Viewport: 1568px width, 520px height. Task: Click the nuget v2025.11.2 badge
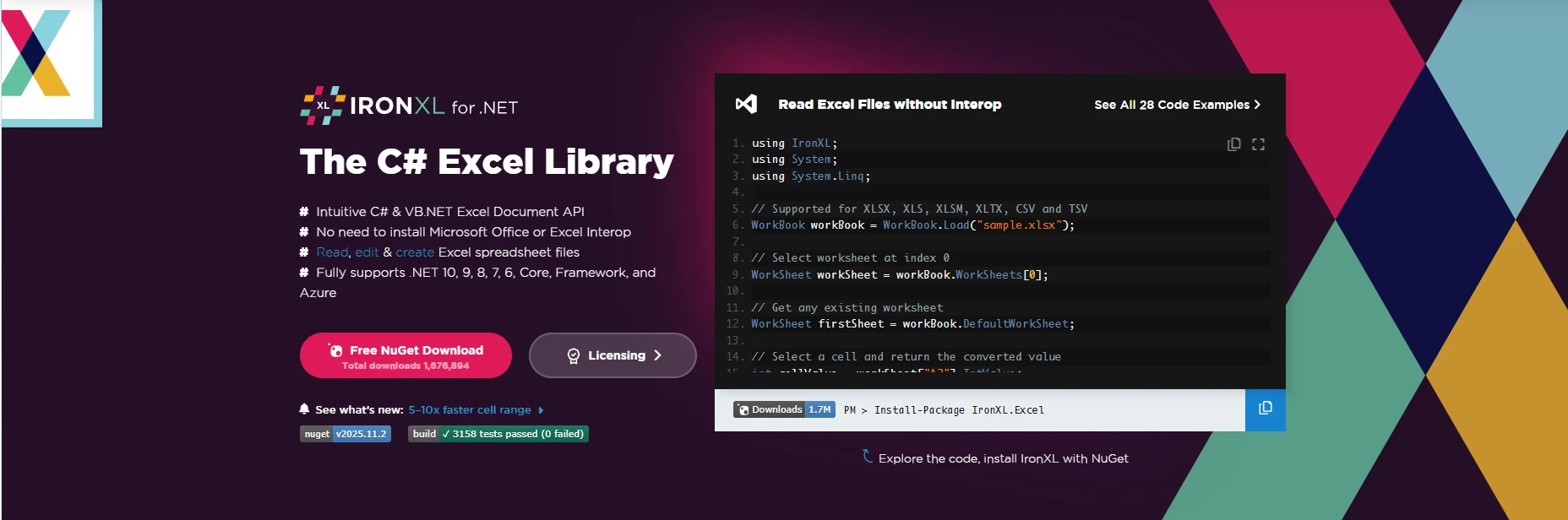[346, 434]
